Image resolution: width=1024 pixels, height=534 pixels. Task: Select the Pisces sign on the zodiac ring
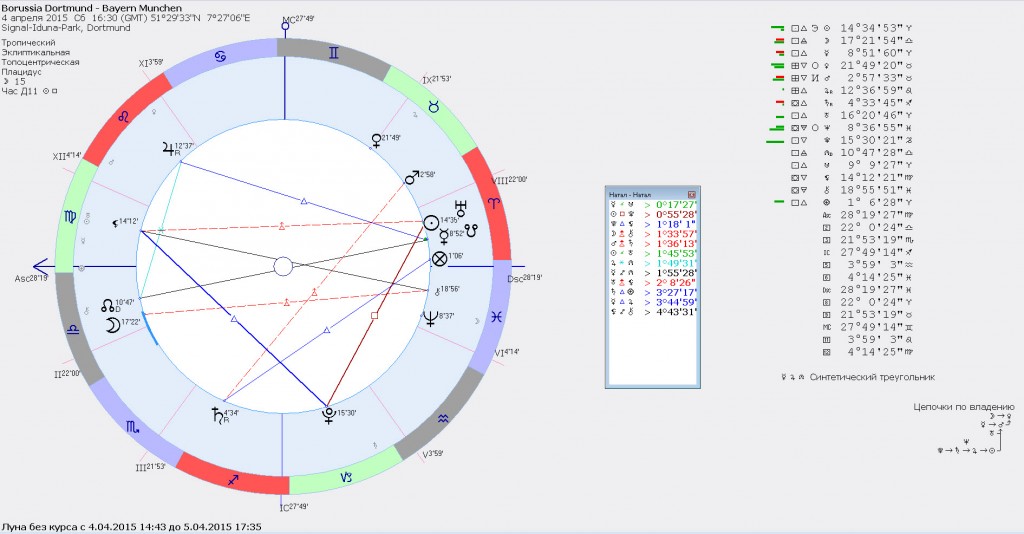(x=497, y=317)
